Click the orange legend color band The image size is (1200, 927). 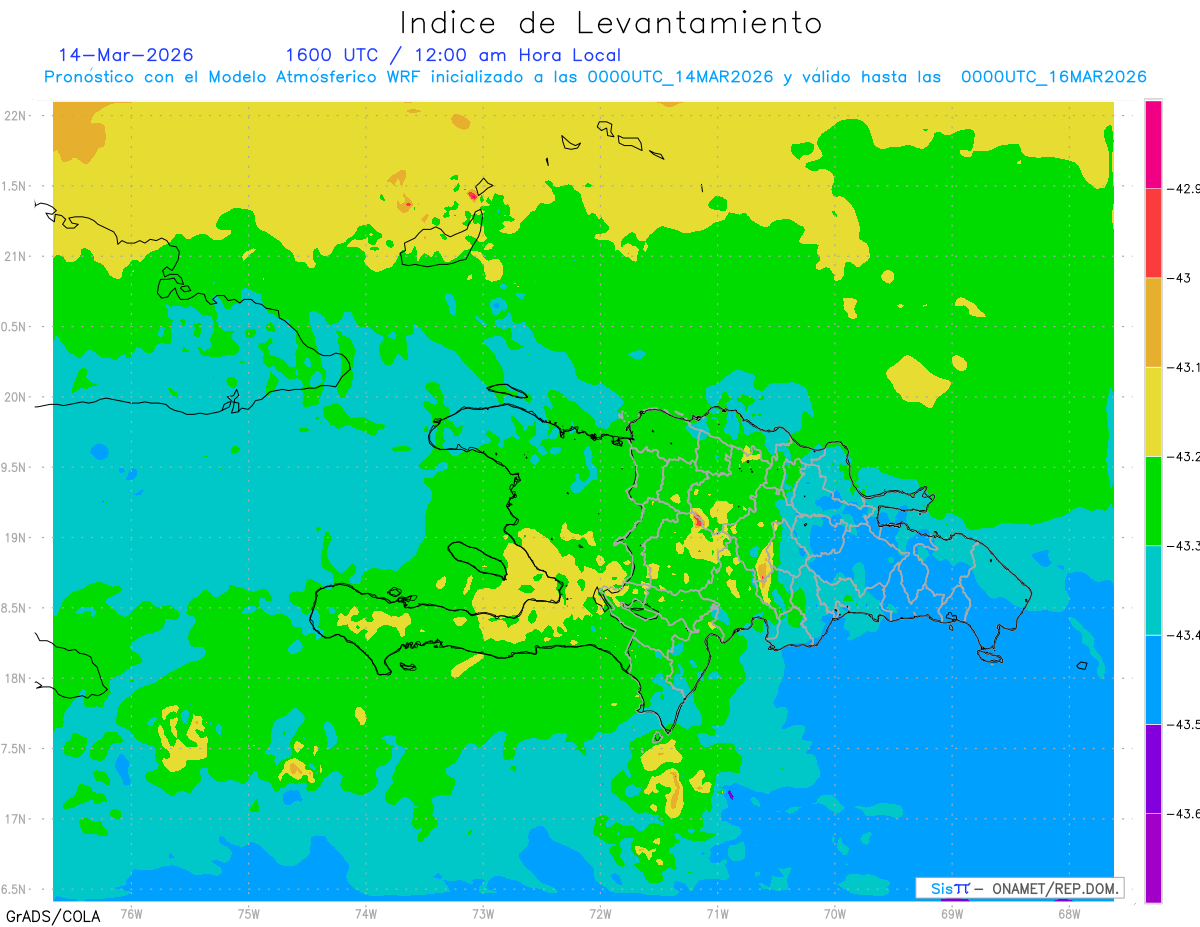pos(1153,322)
